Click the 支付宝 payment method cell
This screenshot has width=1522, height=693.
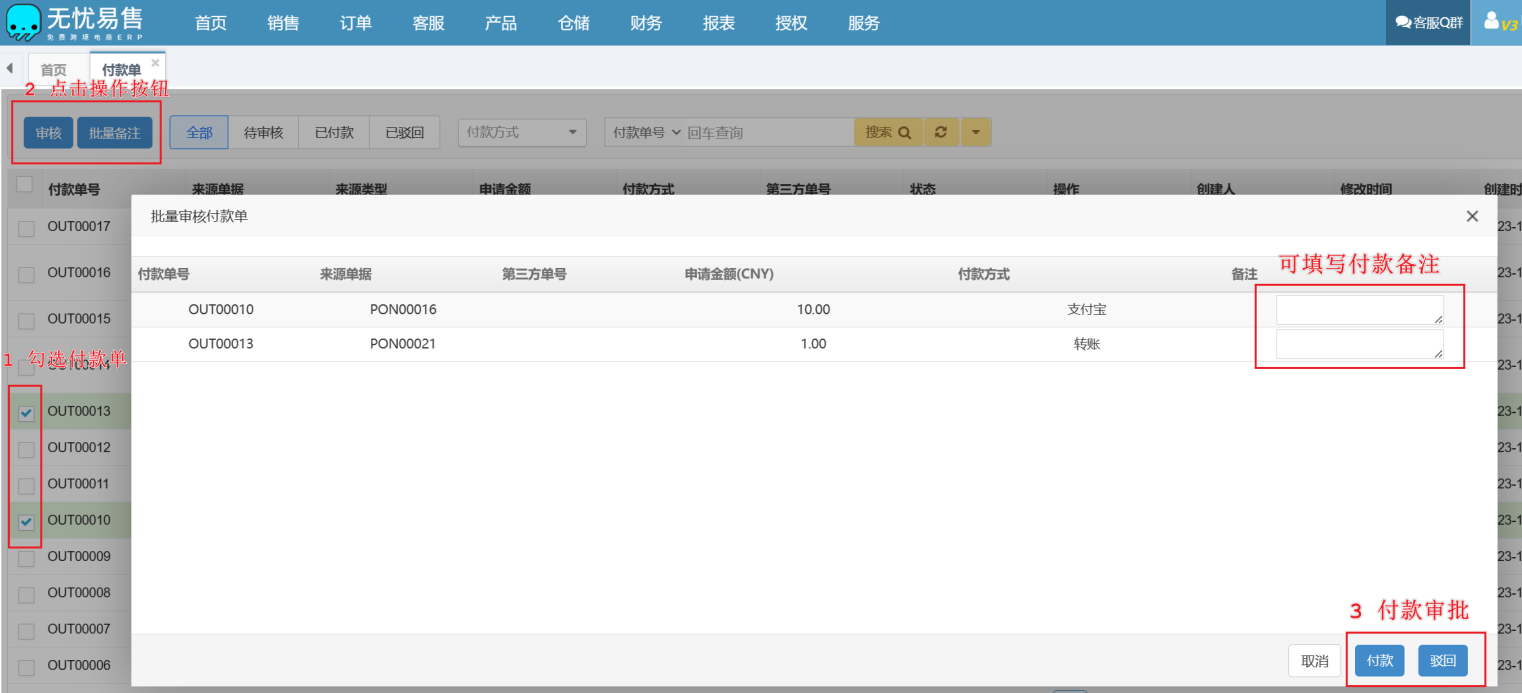coord(1087,310)
